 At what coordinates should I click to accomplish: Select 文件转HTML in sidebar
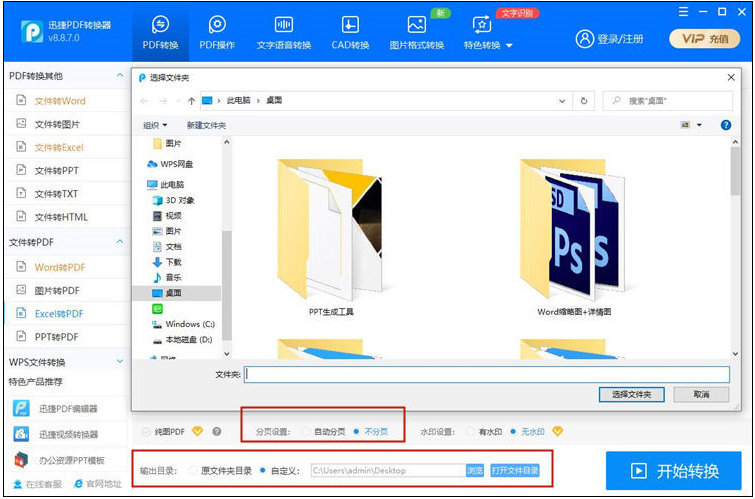[x=61, y=217]
